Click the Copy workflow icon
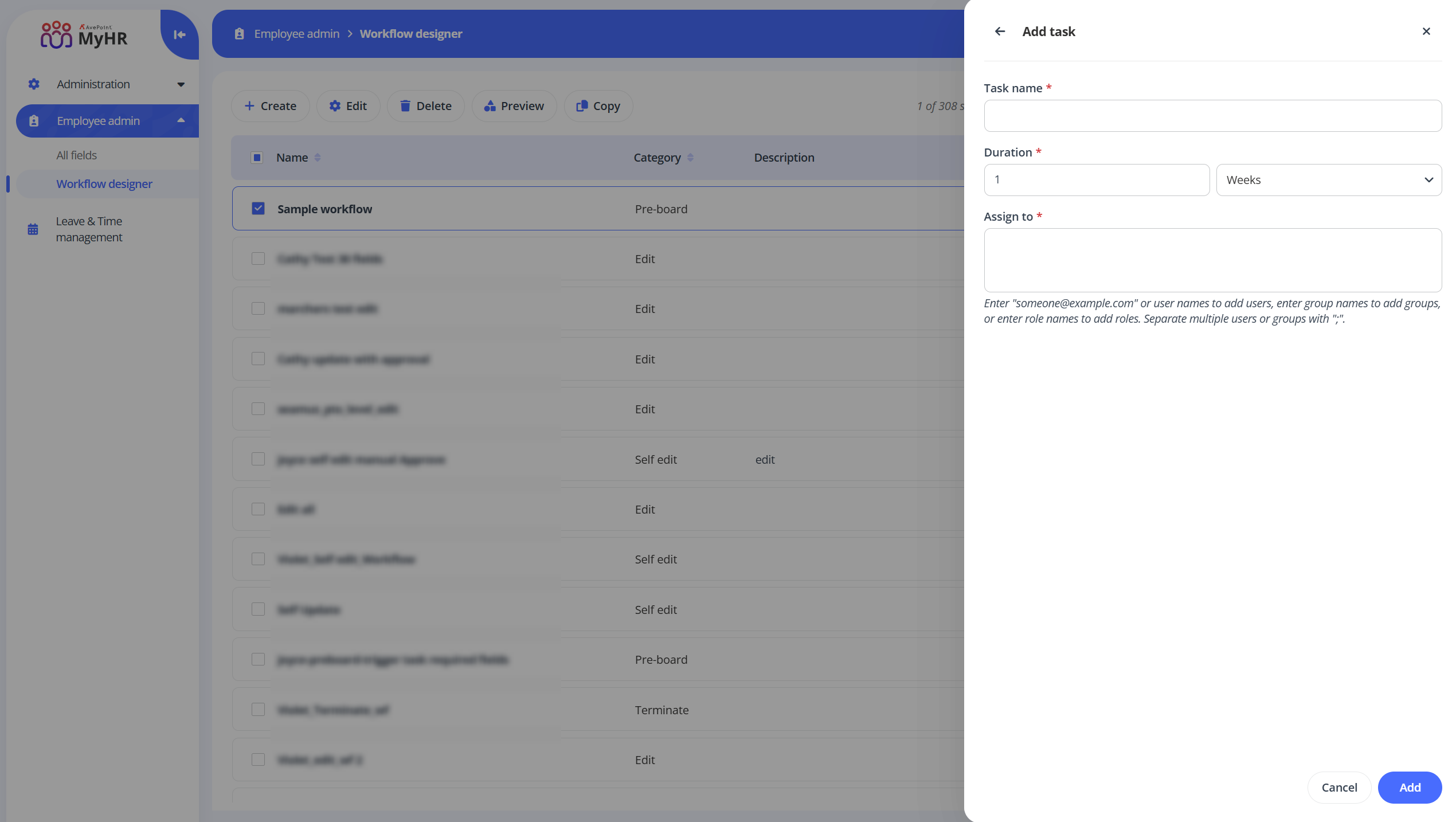1456x822 pixels. 582,105
